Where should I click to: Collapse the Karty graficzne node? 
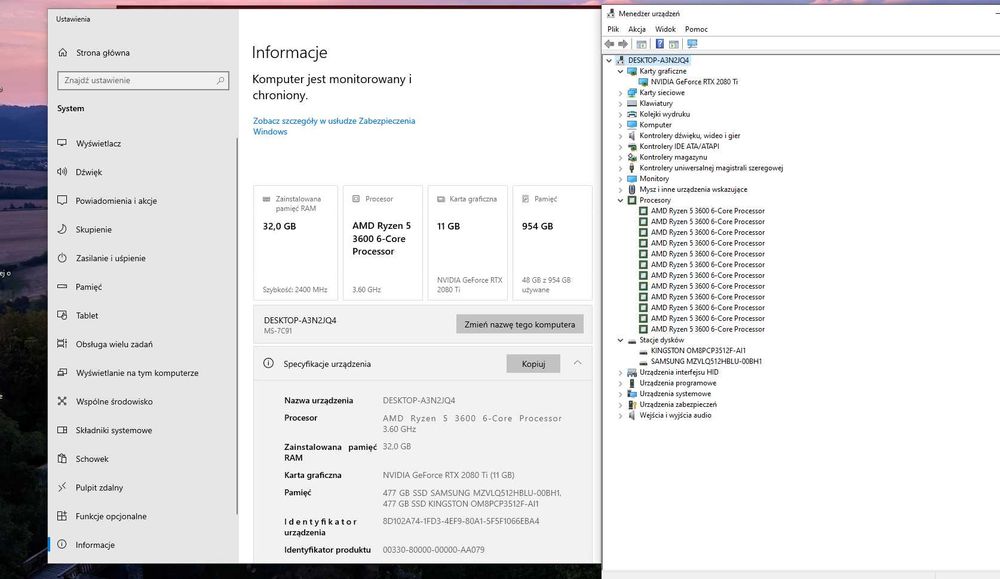(x=620, y=71)
